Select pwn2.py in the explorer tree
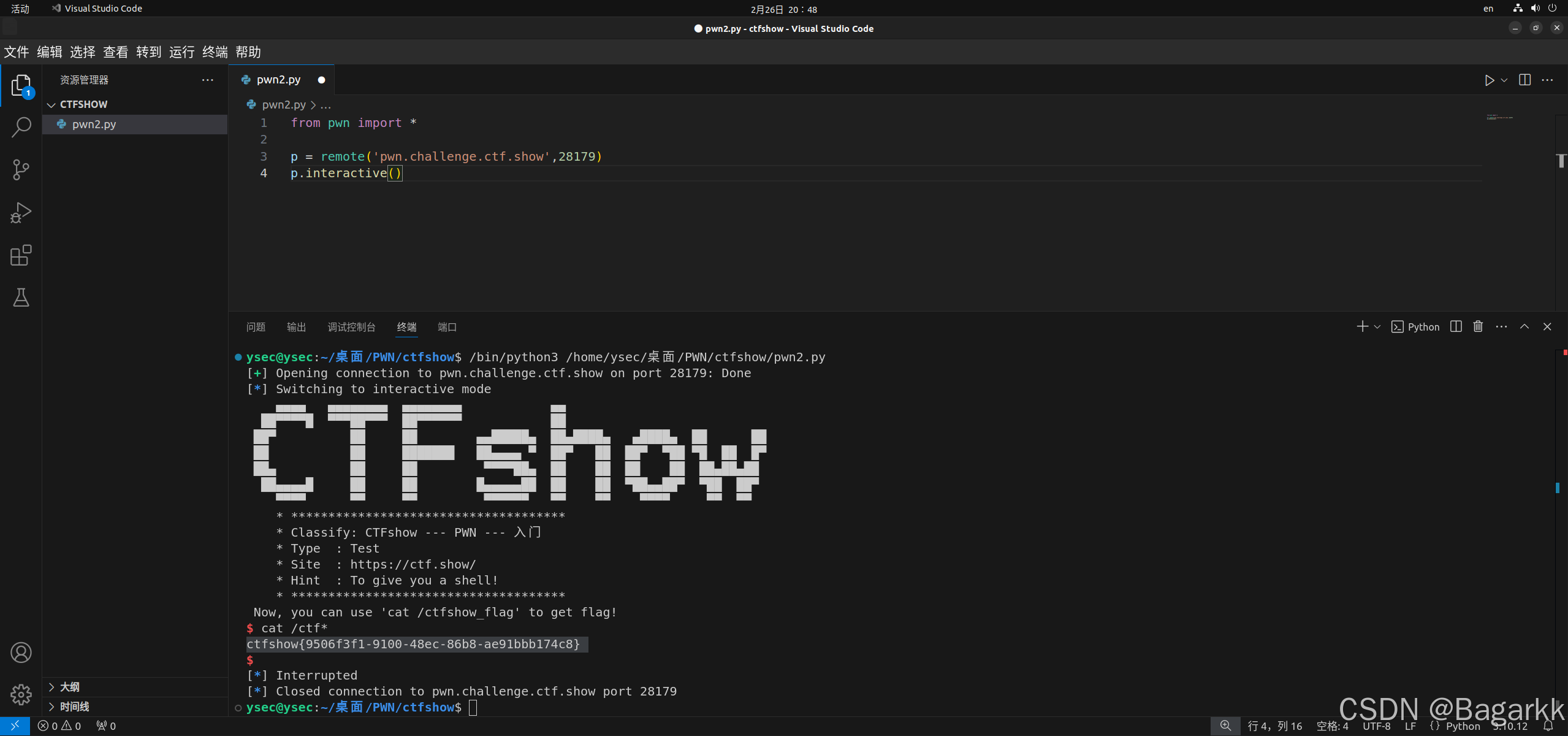The width and height of the screenshot is (1568, 736). [94, 125]
